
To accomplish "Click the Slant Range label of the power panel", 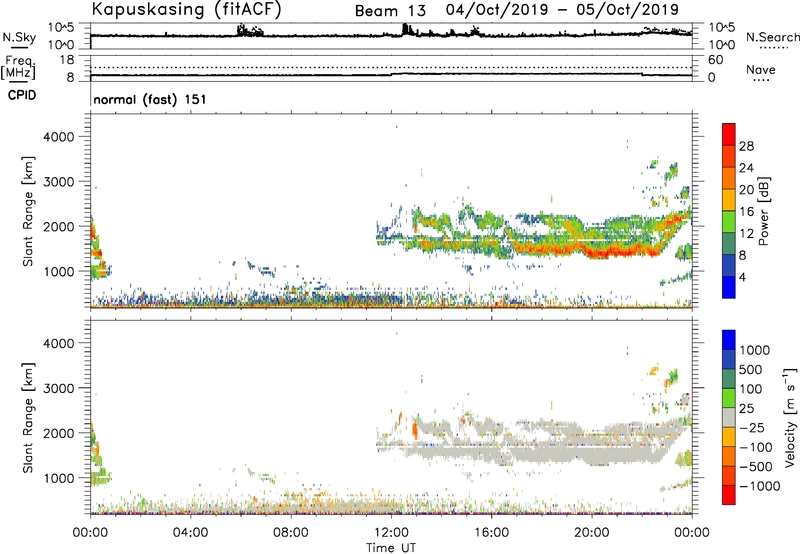I will [28, 211].
